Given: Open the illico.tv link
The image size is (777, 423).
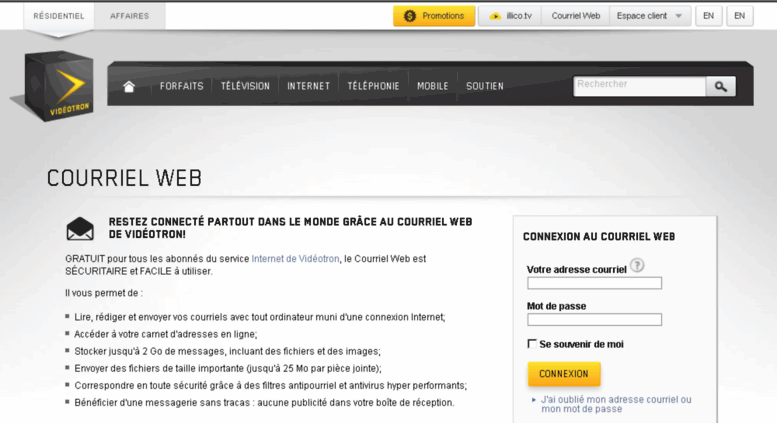Looking at the screenshot, I should point(510,16).
